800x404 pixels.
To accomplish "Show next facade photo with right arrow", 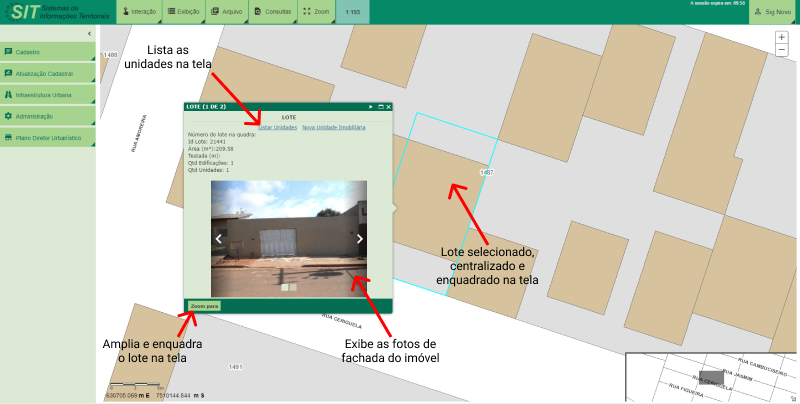I will [x=361, y=238].
